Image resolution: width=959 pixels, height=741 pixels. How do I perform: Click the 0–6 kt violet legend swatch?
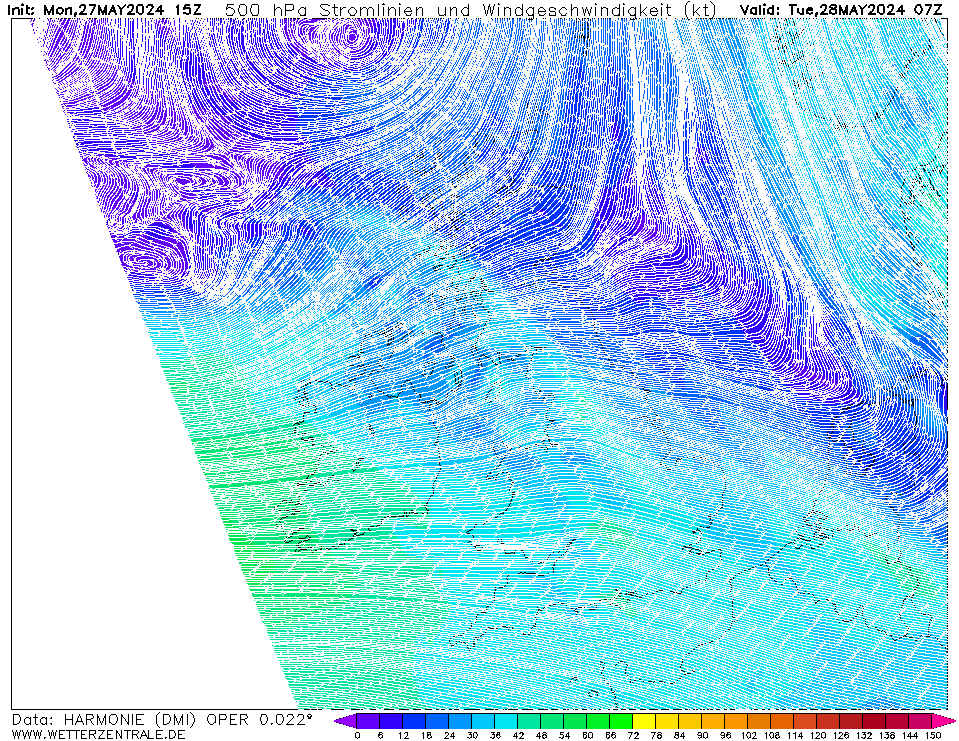(x=368, y=721)
